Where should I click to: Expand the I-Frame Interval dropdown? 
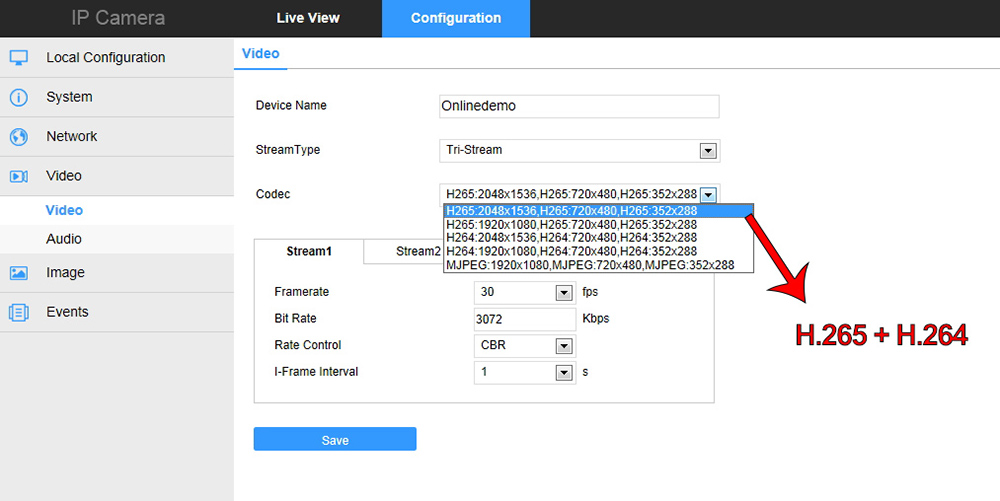563,372
